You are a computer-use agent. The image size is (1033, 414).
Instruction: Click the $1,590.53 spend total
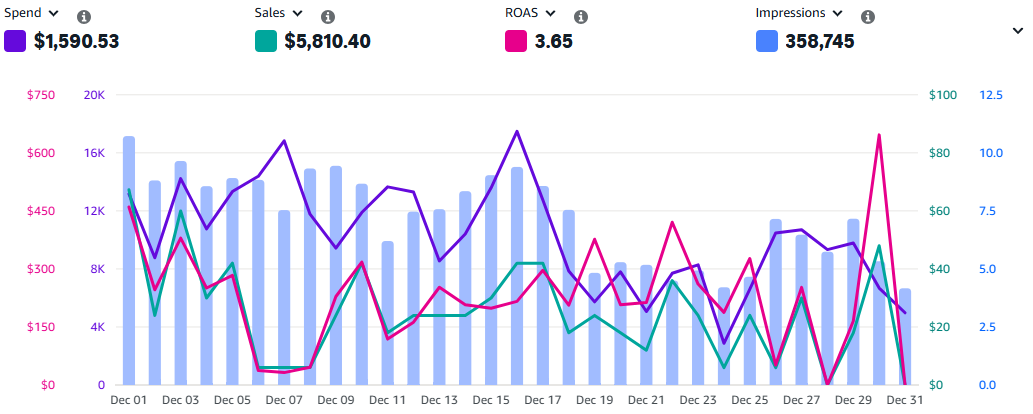(76, 42)
